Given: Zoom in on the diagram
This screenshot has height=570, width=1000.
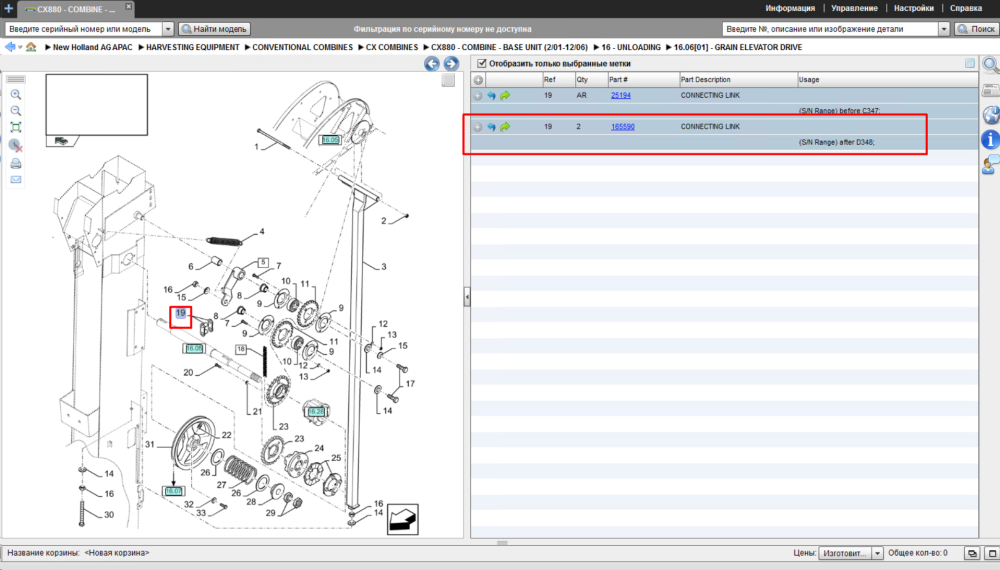Looking at the screenshot, I should tap(16, 95).
